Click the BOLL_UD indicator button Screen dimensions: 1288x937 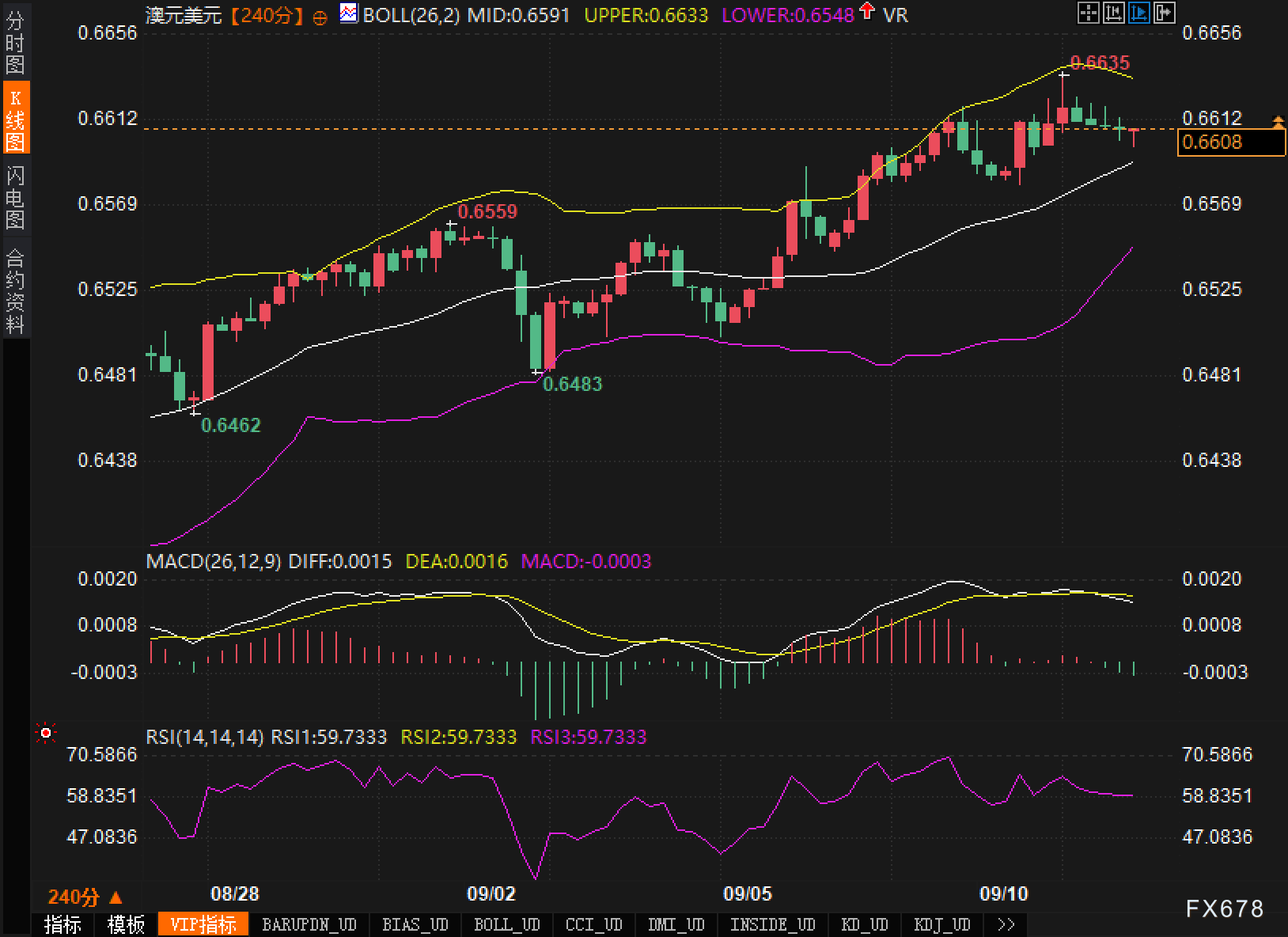tap(506, 925)
